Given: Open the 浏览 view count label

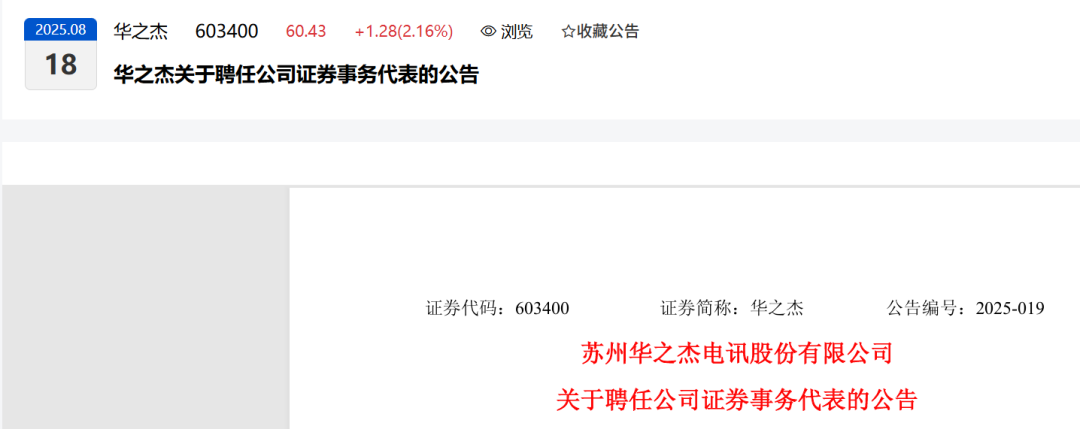Looking at the screenshot, I should click(517, 31).
